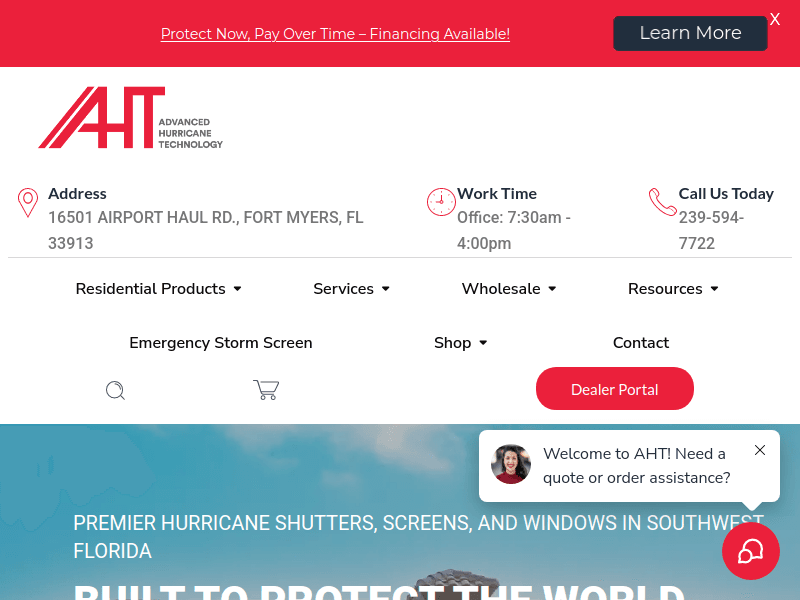
Task: Open the round red chat widget
Action: (x=750, y=551)
